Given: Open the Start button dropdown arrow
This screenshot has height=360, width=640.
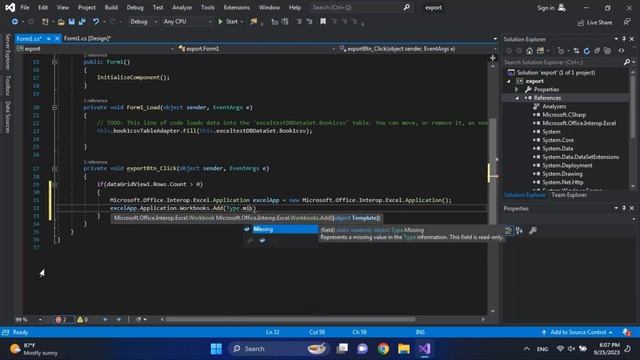Looking at the screenshot, I should pos(242,22).
